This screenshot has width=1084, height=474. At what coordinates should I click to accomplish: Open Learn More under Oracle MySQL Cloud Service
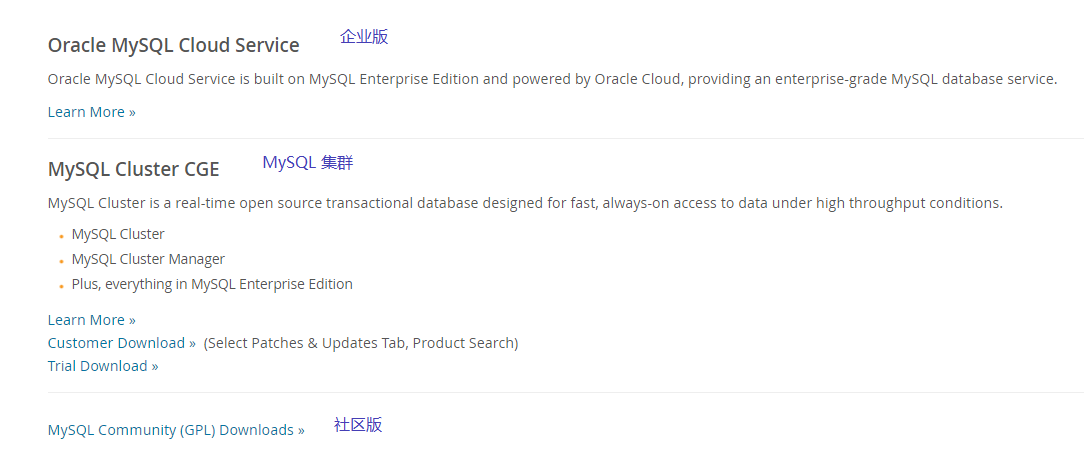click(x=92, y=112)
